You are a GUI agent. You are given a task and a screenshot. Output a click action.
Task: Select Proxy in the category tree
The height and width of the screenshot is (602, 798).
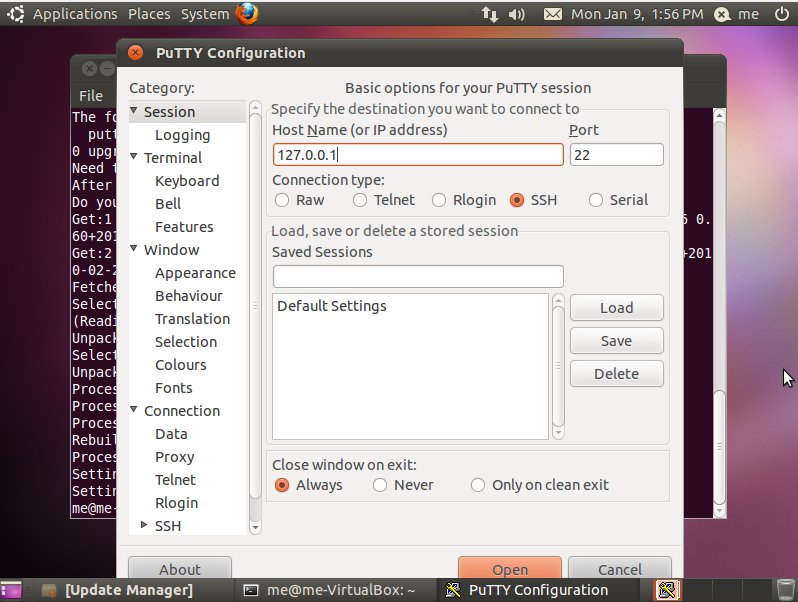pyautogui.click(x=175, y=457)
